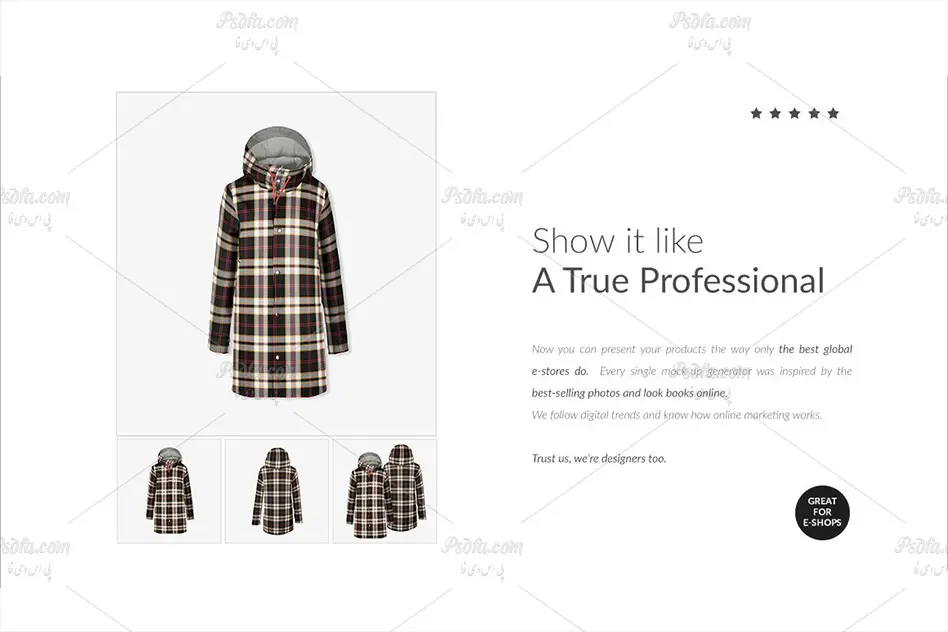Screen dimensions: 948x632
Task: Click the black 'Great for E-Shops' badge
Action: tap(822, 512)
